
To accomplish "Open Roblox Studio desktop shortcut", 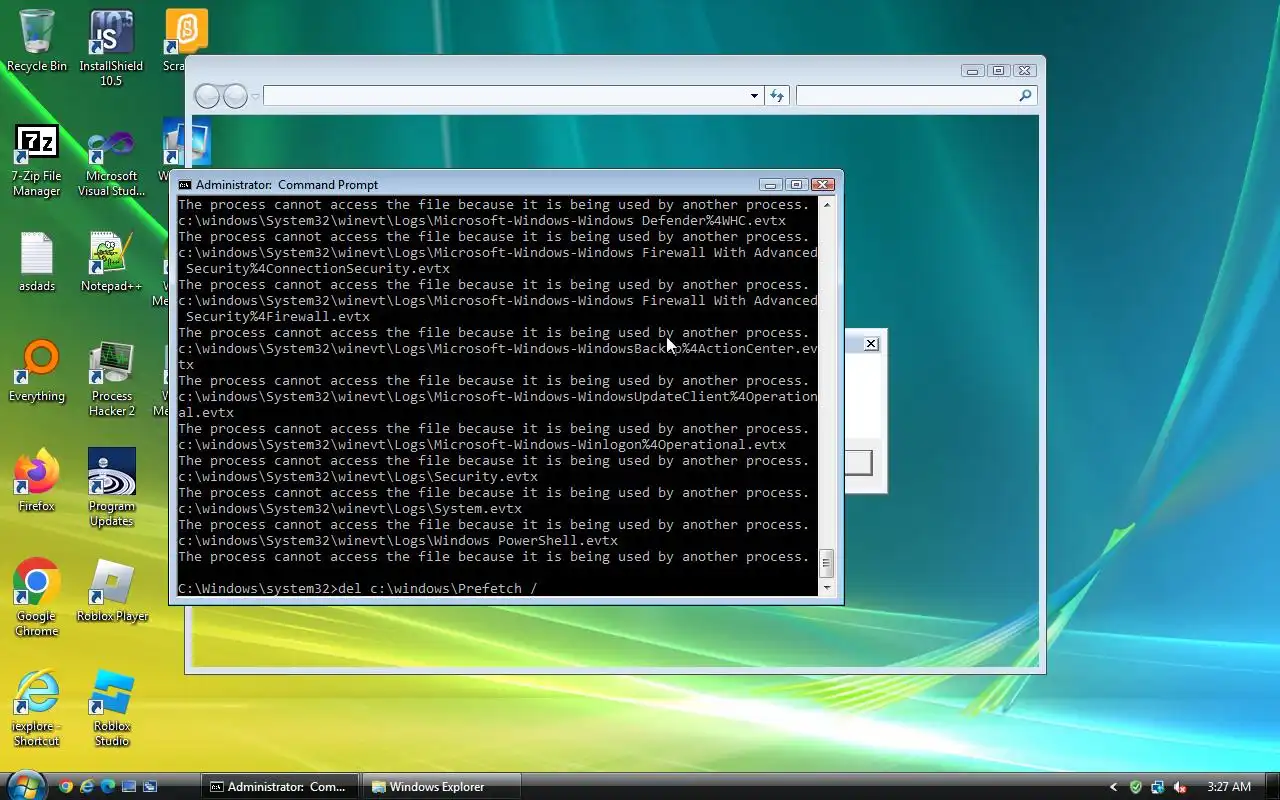I will point(111,708).
